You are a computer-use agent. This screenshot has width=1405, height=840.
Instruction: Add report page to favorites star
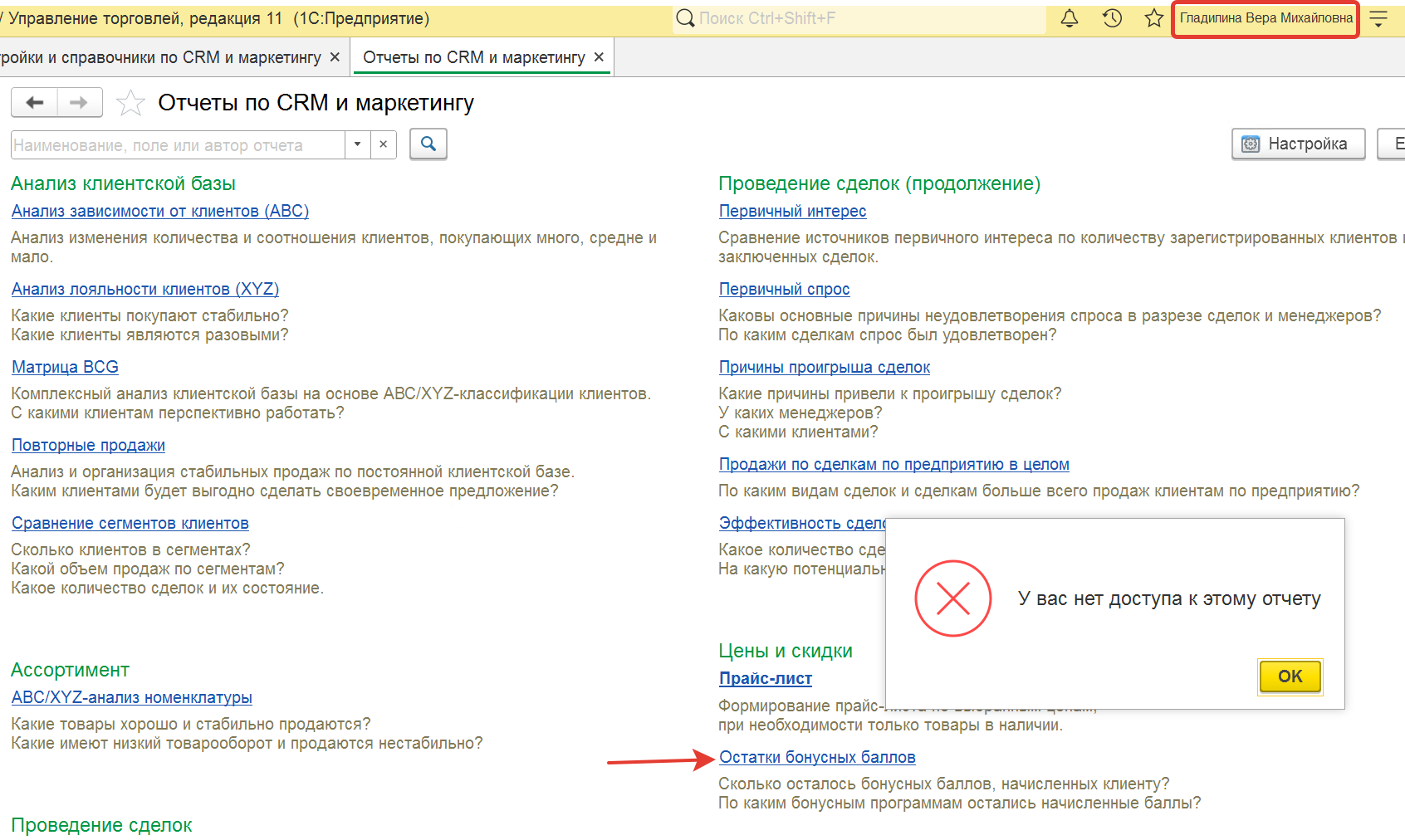130,104
